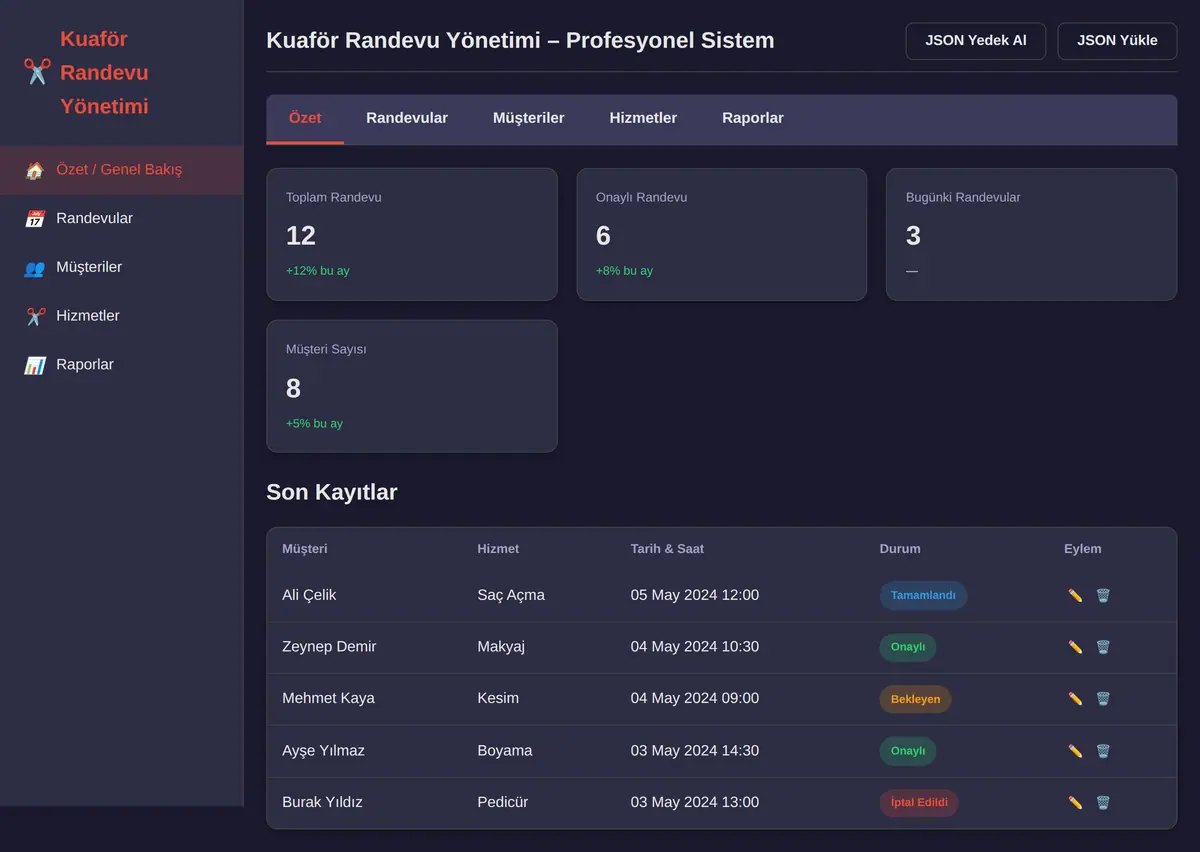
Task: Delete Burak Yıldız's cancelled appointment
Action: tap(1103, 802)
